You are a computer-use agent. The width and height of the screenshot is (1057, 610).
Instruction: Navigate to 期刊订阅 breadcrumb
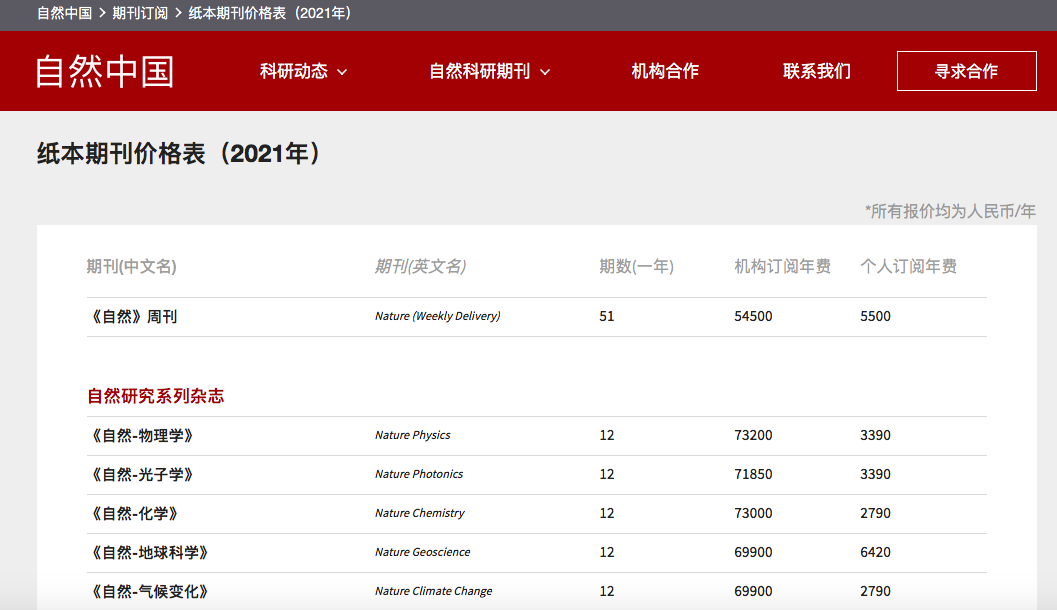(x=140, y=14)
